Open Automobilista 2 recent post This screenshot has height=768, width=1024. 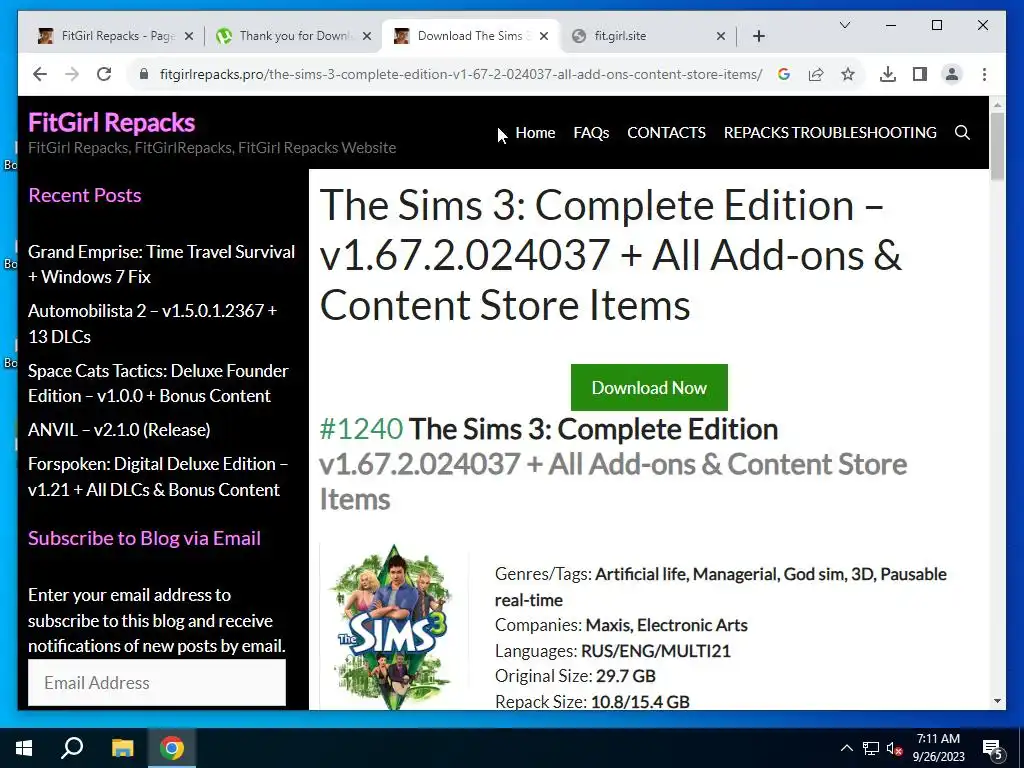153,324
